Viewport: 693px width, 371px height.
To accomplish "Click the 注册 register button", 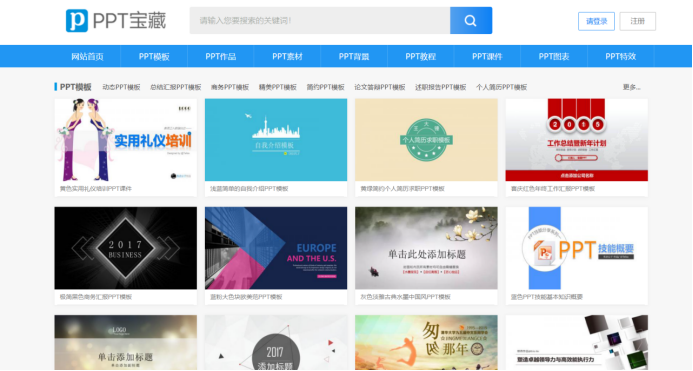I will click(x=637, y=21).
